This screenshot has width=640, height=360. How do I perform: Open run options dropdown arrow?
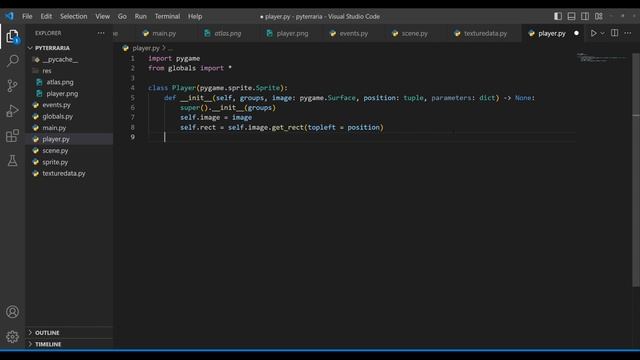point(602,33)
